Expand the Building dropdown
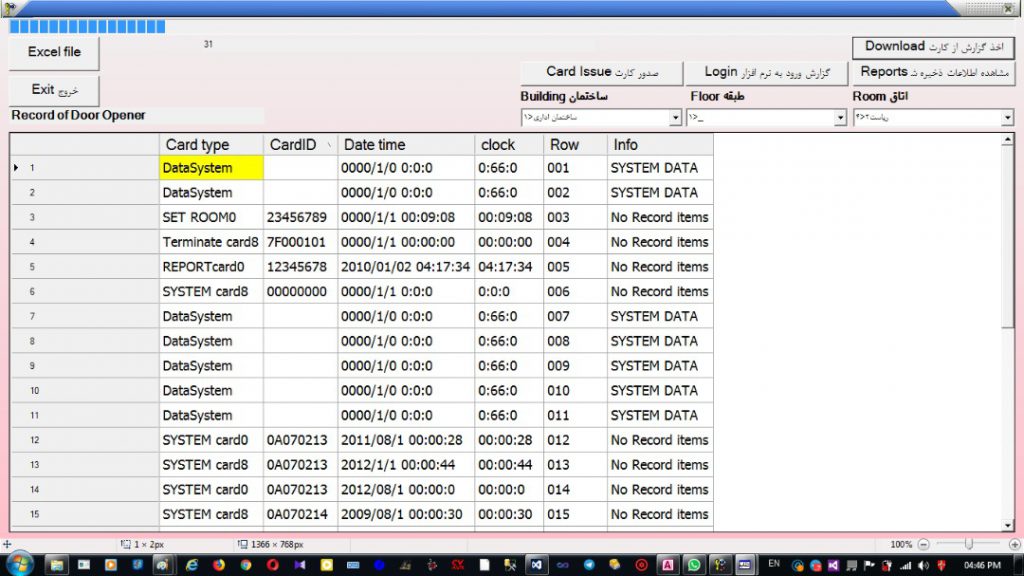 pos(675,118)
